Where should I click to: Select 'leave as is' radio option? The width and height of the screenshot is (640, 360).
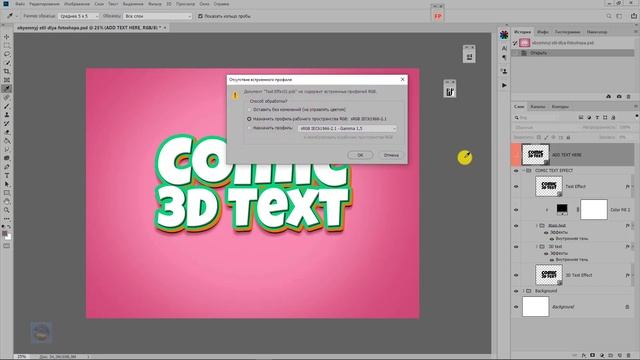(249, 110)
